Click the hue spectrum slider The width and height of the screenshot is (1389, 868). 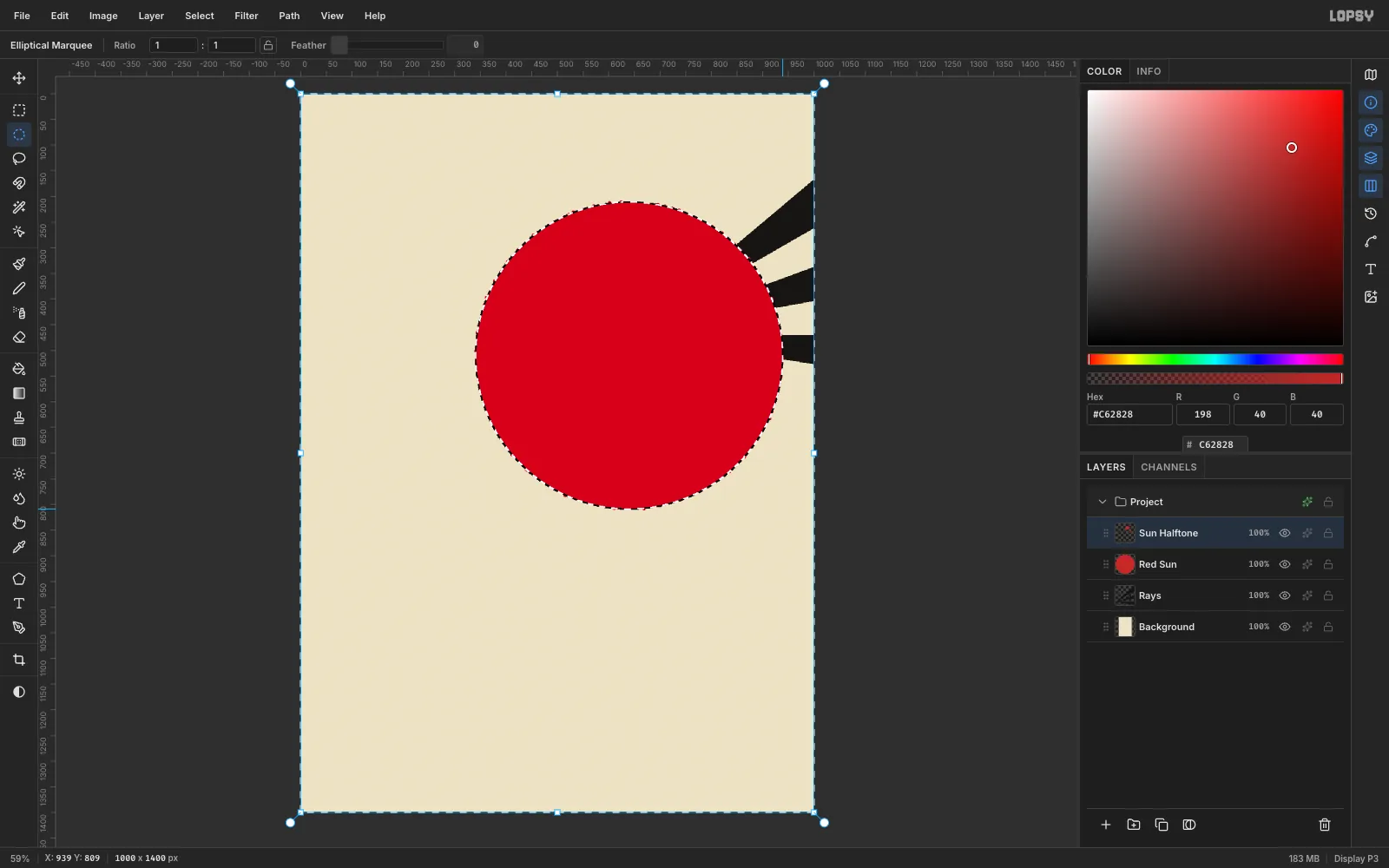click(1215, 359)
